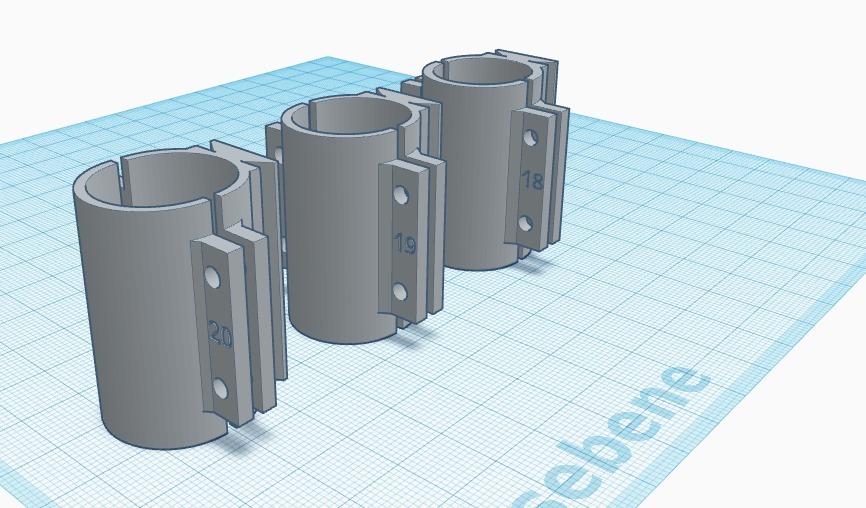Click the upper screw hole on clamp 19
The width and height of the screenshot is (866, 508).
401,194
